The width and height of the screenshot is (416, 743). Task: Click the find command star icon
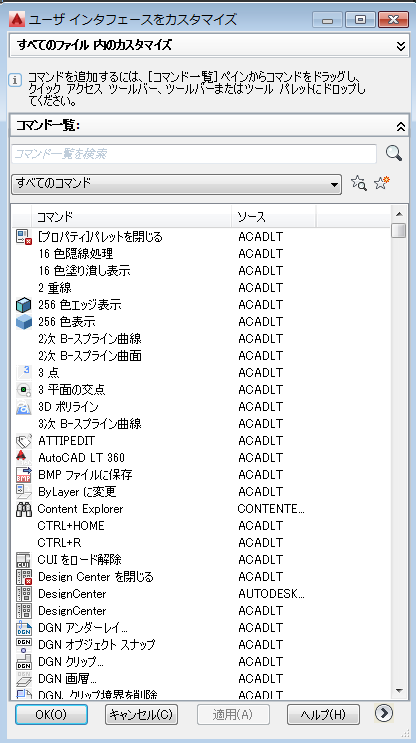tap(359, 183)
